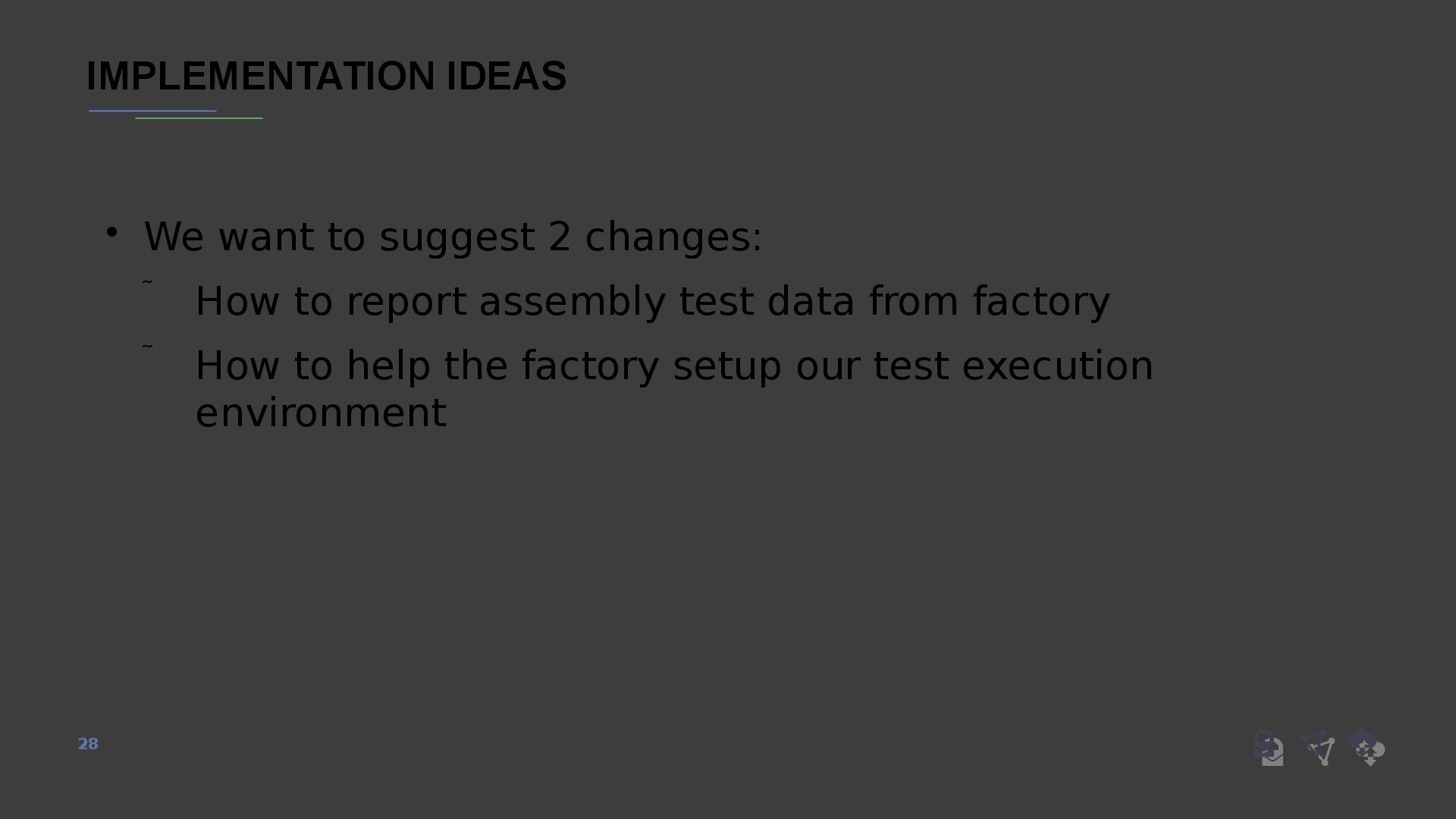Click the word 'IDEAS' in the title
This screenshot has height=819, width=1456.
[x=507, y=76]
